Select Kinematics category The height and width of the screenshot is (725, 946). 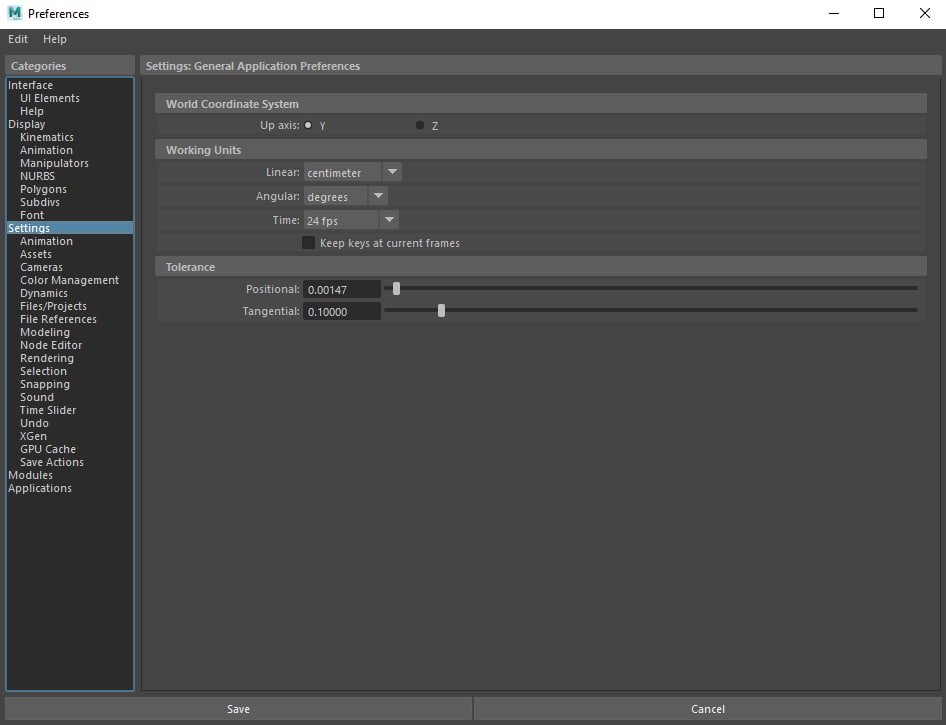46,137
